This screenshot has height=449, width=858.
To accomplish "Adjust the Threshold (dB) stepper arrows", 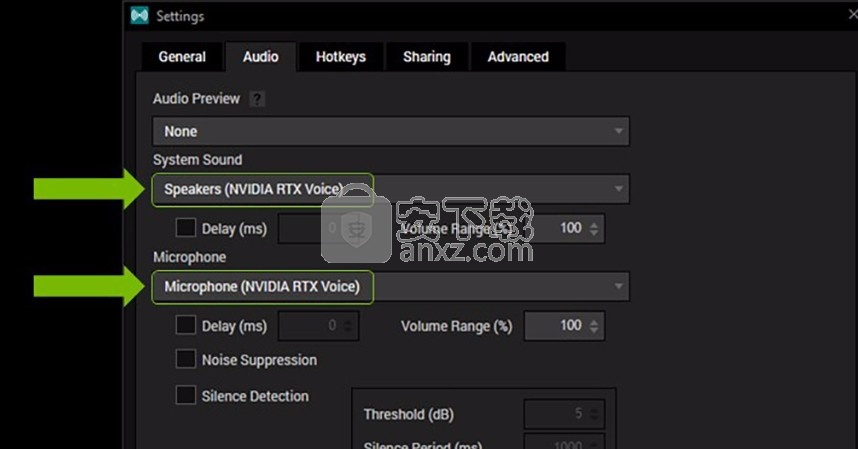I will point(594,414).
